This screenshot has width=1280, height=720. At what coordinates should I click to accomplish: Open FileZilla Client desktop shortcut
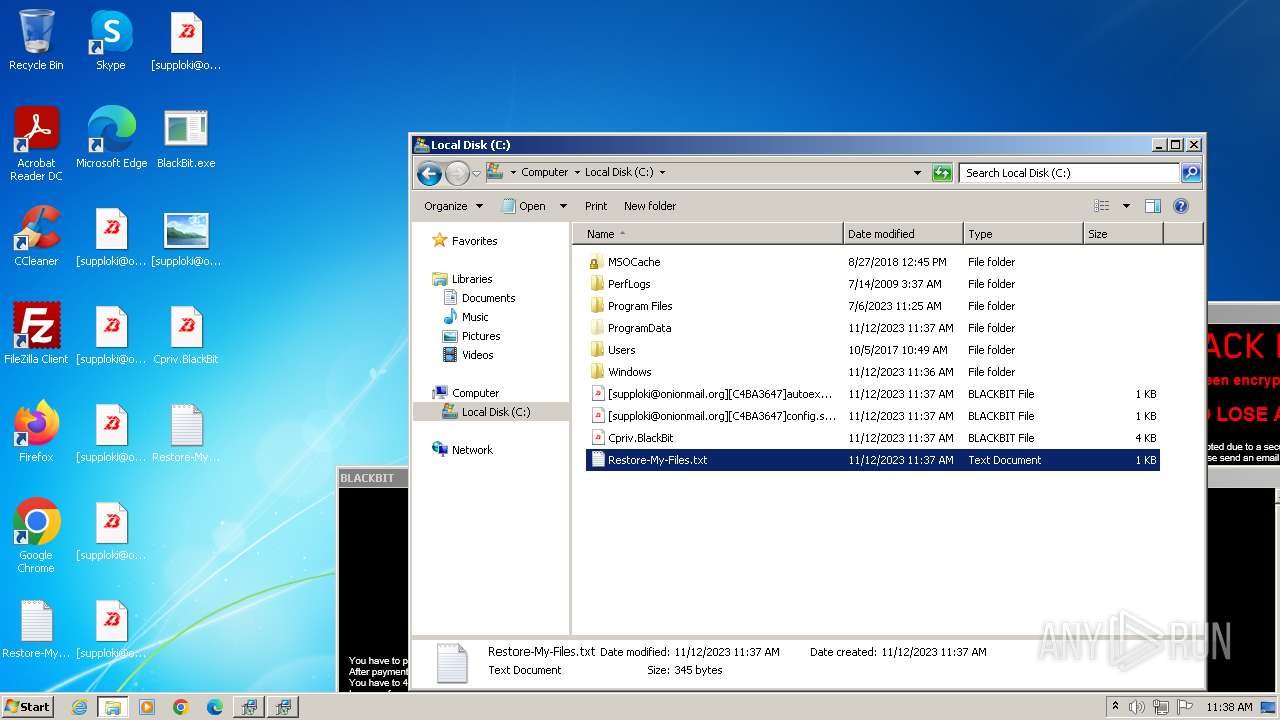[36, 334]
